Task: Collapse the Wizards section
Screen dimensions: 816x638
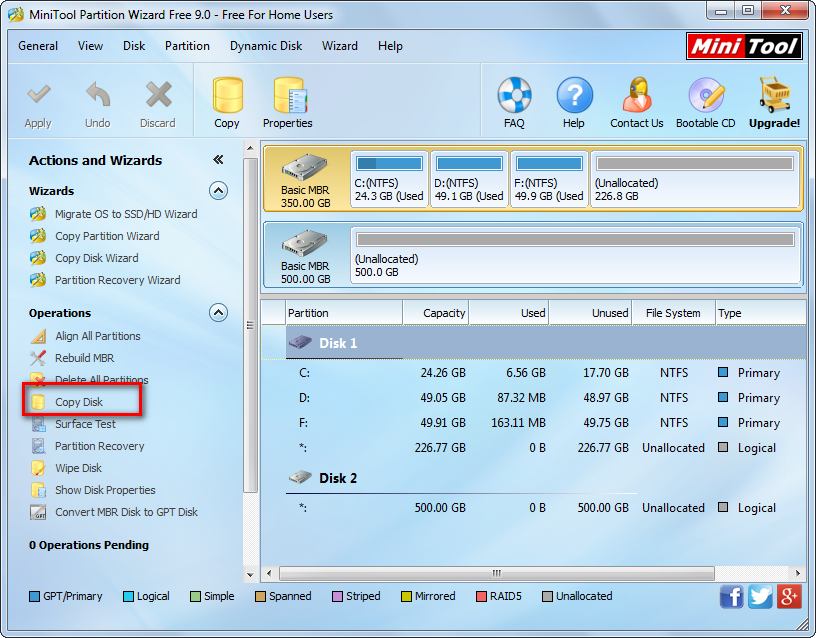Action: (219, 191)
